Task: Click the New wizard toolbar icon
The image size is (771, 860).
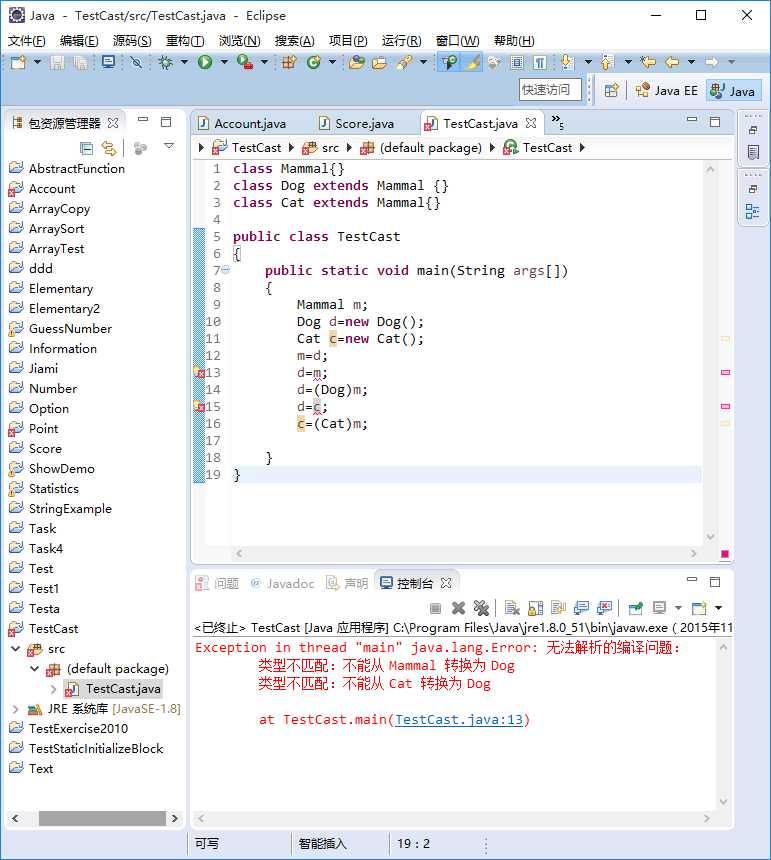Action: pyautogui.click(x=18, y=63)
